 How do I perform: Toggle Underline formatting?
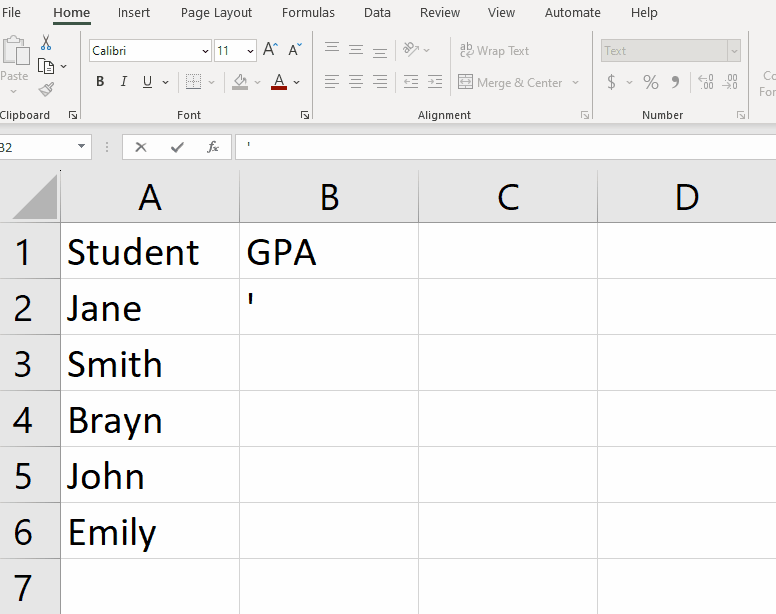(147, 82)
